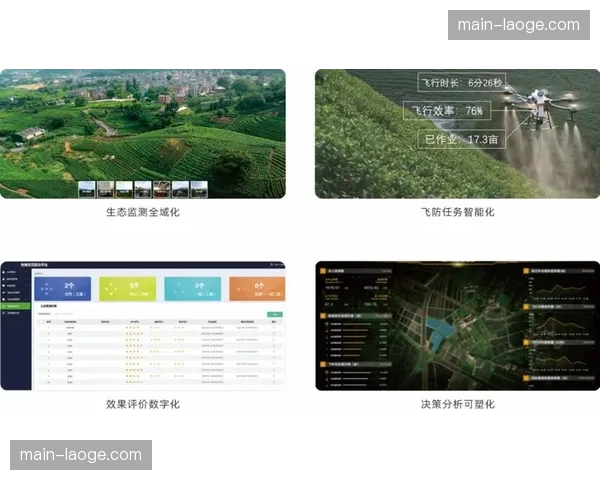Select middle red-highlighted thumbnail in strip
This screenshot has width=600, height=480.
161,189
